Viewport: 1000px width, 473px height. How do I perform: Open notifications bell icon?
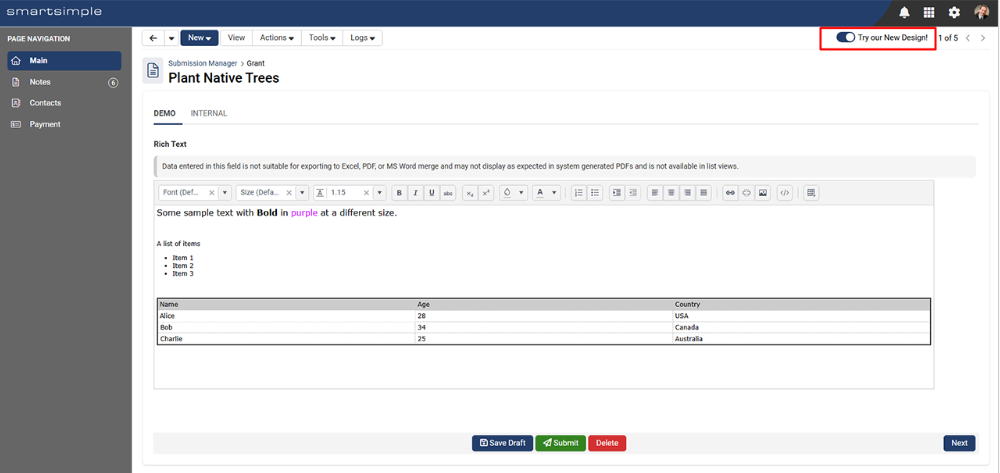point(904,13)
